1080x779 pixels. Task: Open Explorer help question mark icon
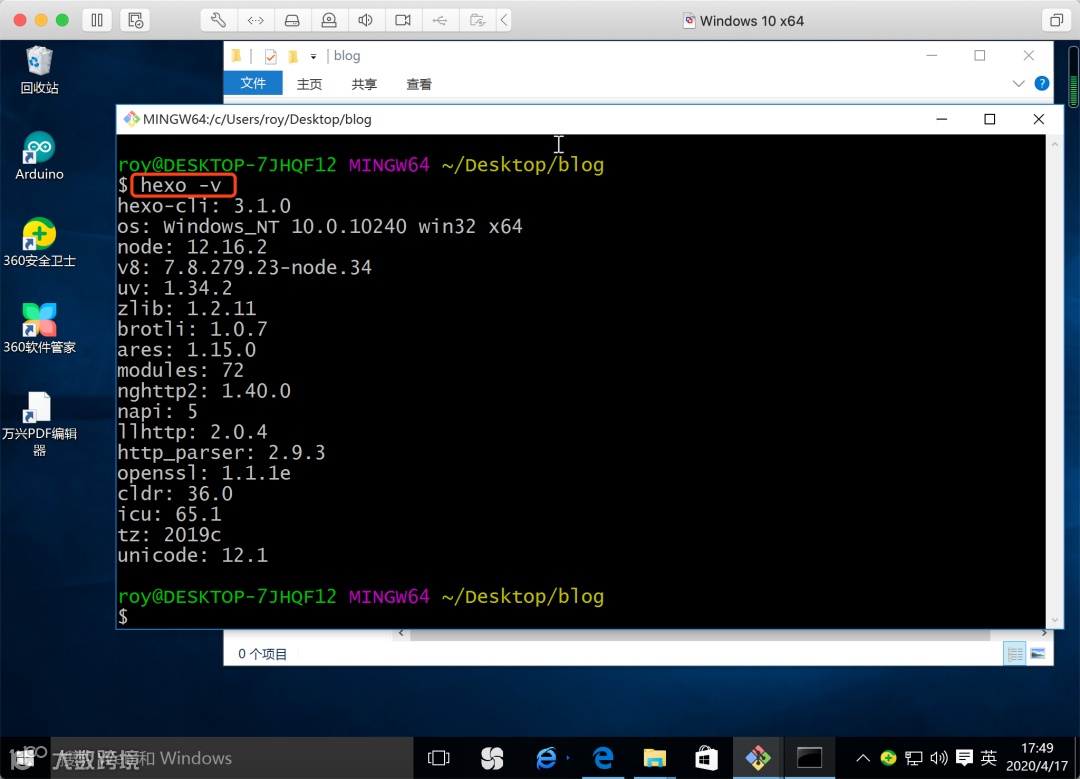click(x=1042, y=83)
